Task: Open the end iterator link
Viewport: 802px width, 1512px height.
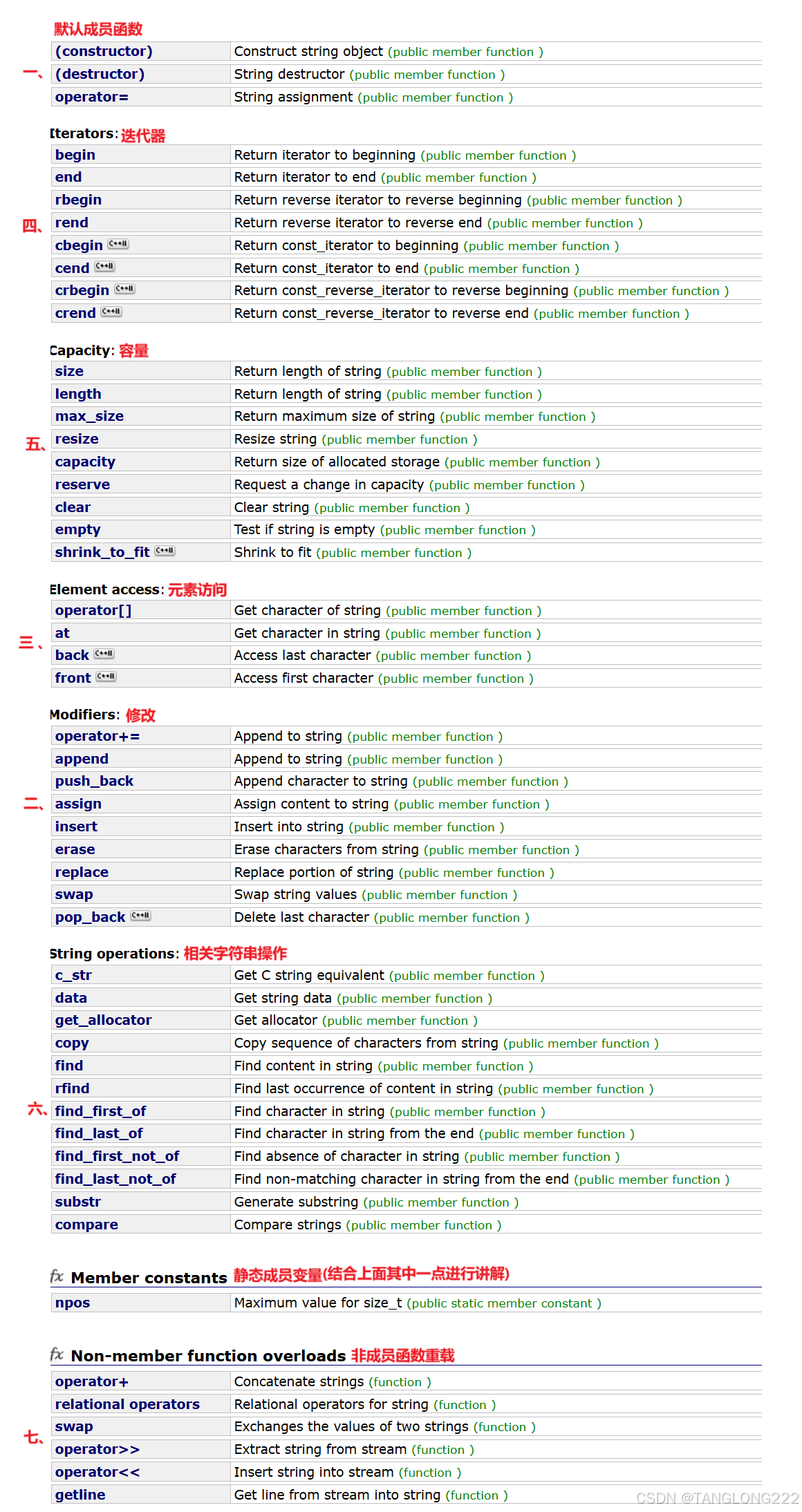Action: pos(68,177)
